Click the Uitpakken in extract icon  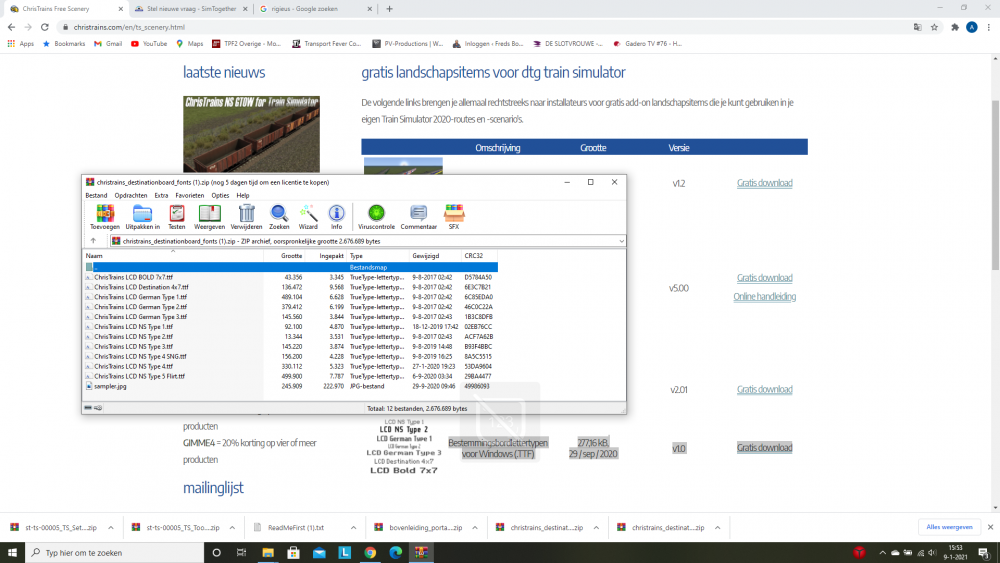pyautogui.click(x=143, y=214)
